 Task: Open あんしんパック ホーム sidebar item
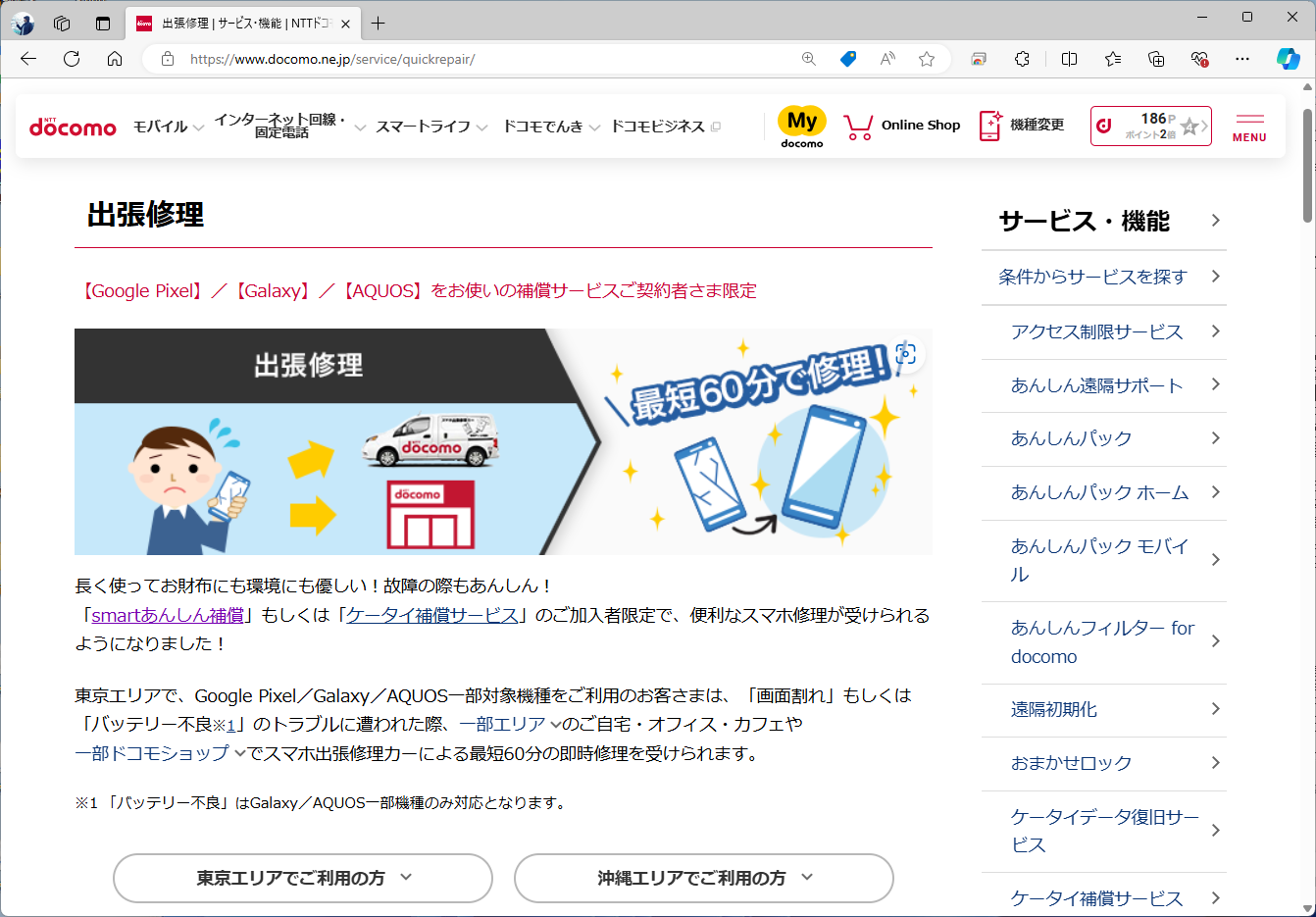point(1104,492)
